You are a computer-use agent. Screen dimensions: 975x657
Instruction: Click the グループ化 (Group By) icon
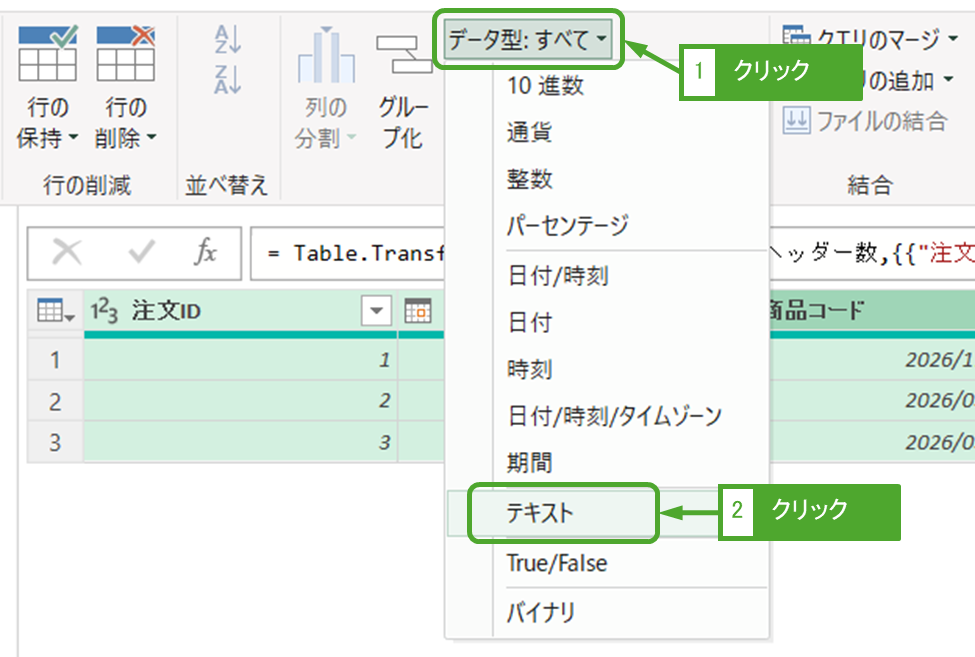pos(403,56)
